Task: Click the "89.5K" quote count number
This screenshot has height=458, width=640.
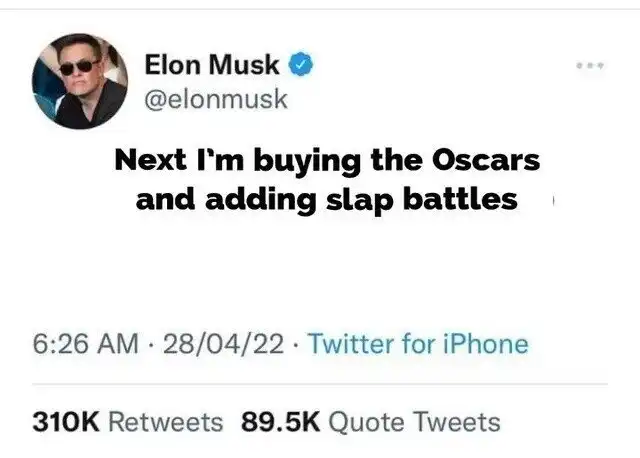Action: point(281,422)
